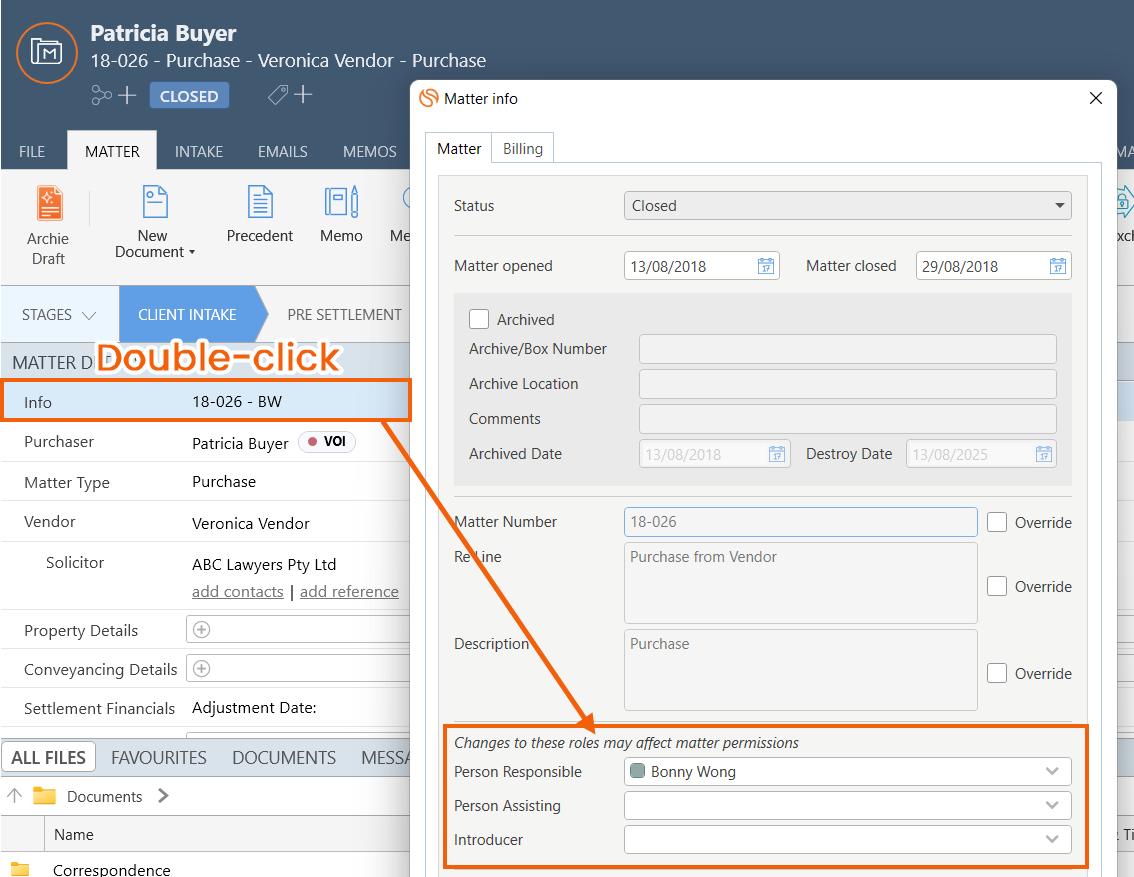This screenshot has height=877, width=1134.
Task: Add Property Details with plus icon
Action: [202, 630]
